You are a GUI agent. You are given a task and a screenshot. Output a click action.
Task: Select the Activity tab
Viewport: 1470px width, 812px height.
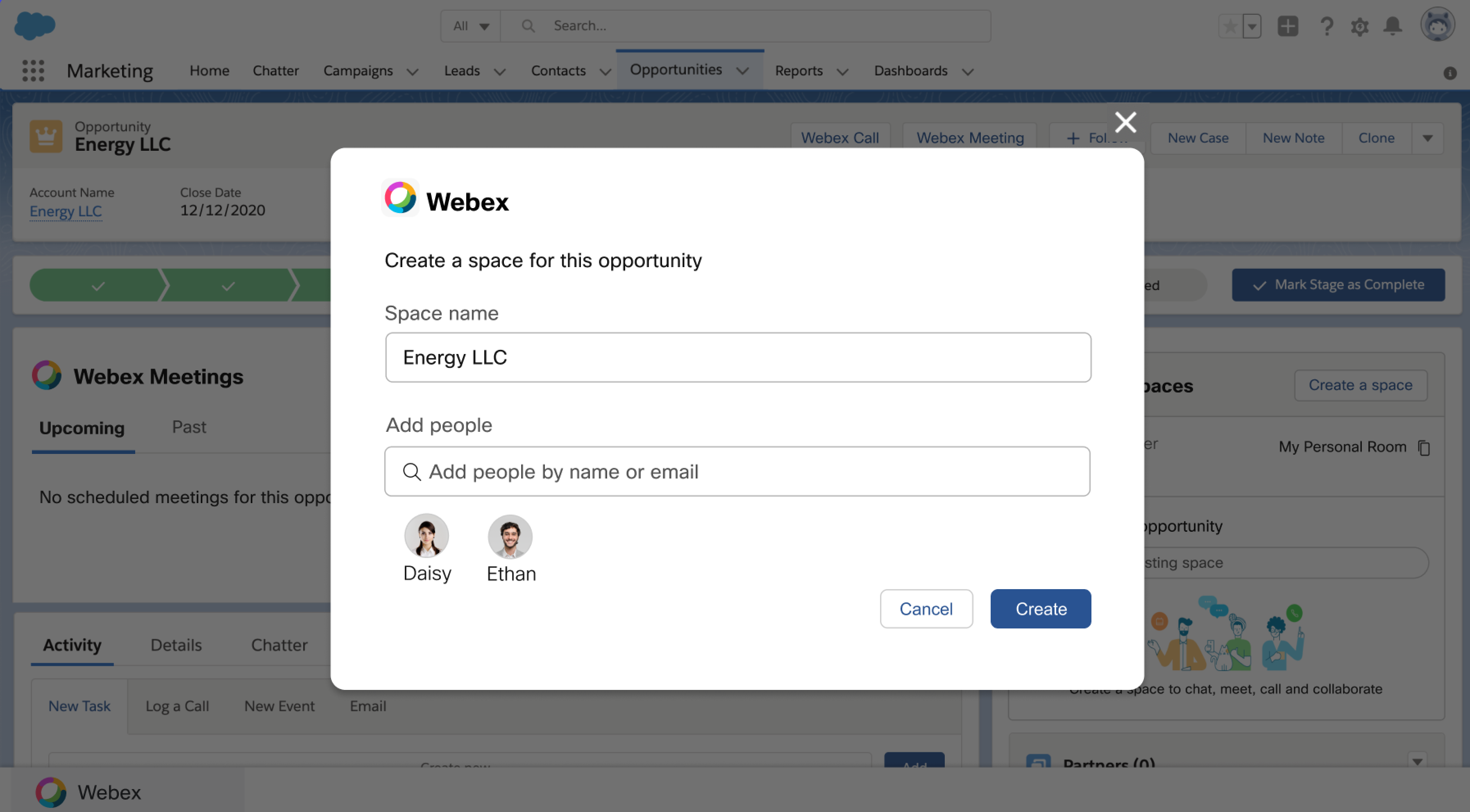[73, 645]
